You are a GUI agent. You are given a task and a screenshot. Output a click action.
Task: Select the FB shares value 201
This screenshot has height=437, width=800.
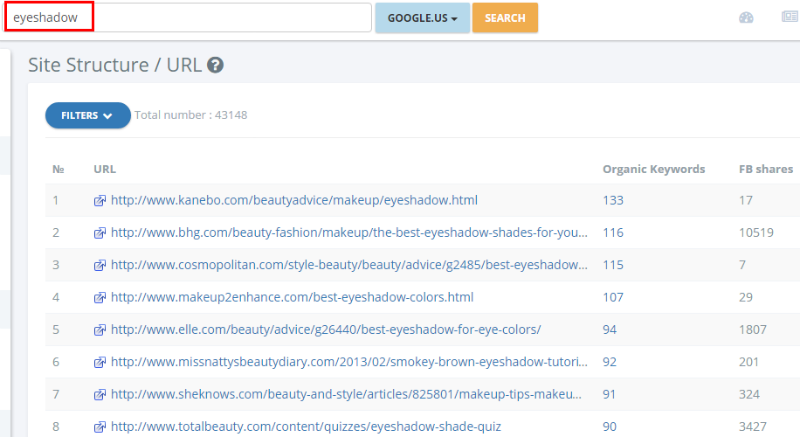[748, 362]
